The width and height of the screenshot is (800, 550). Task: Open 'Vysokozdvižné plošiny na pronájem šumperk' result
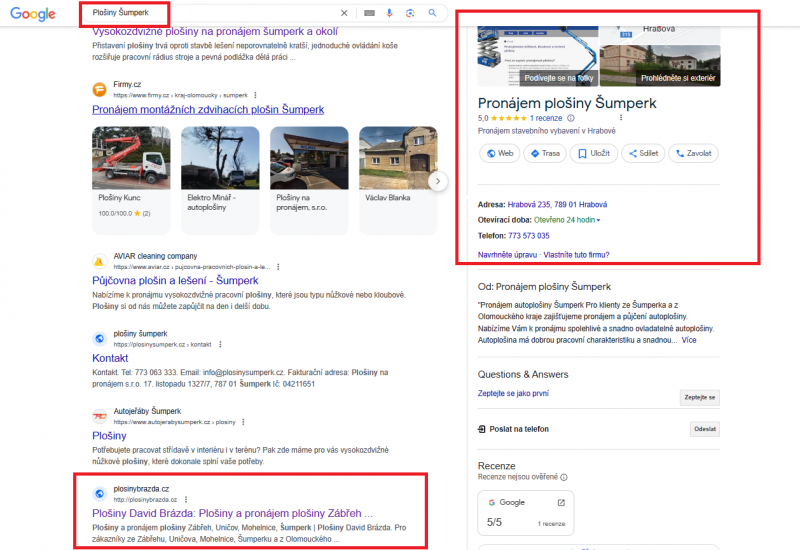[215, 32]
